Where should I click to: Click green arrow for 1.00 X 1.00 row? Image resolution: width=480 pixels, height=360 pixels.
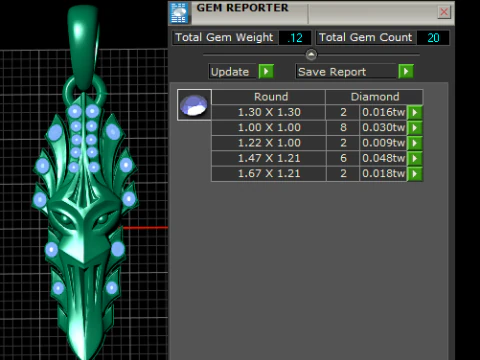pos(415,128)
